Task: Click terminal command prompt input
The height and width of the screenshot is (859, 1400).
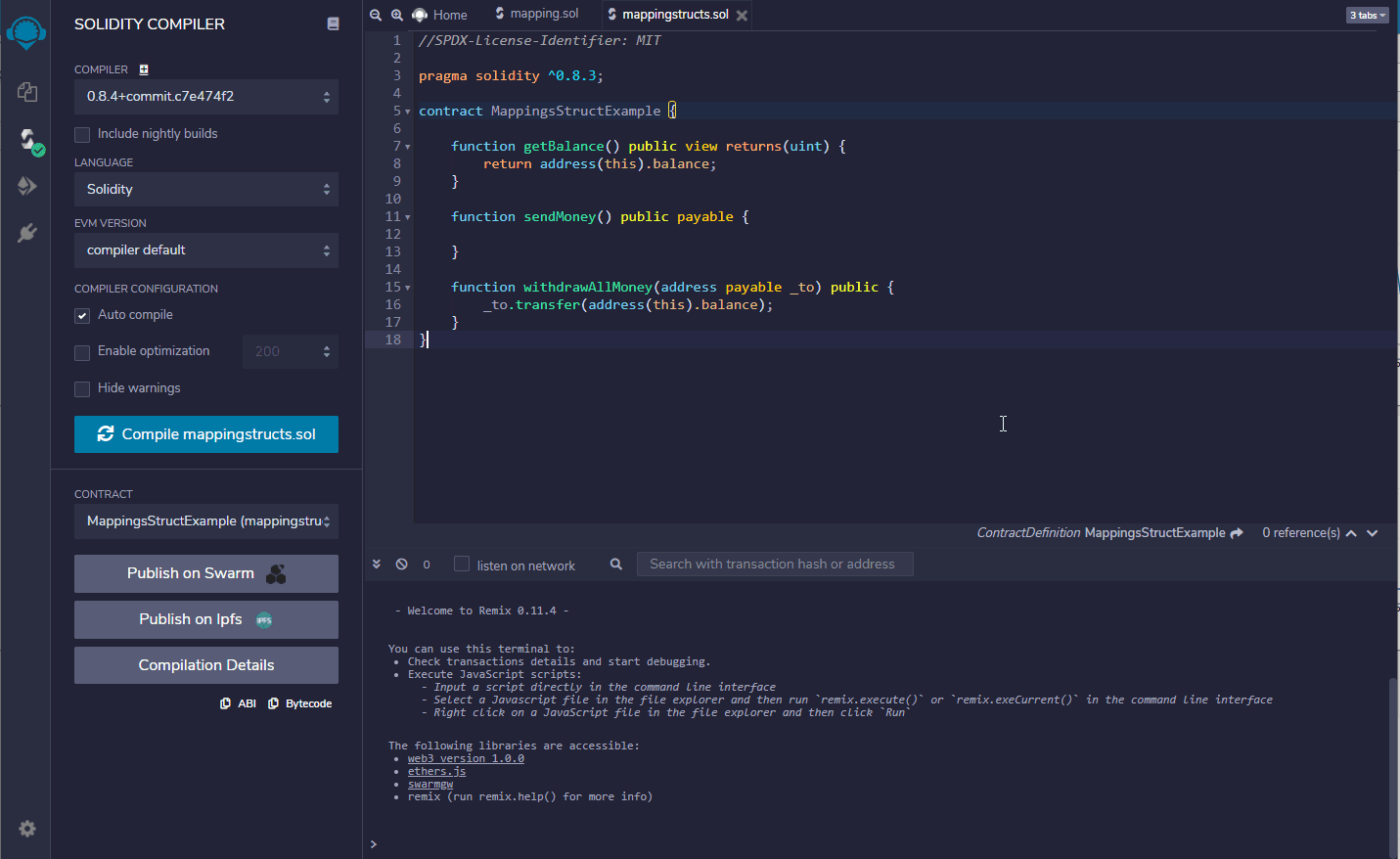Action: tap(881, 843)
